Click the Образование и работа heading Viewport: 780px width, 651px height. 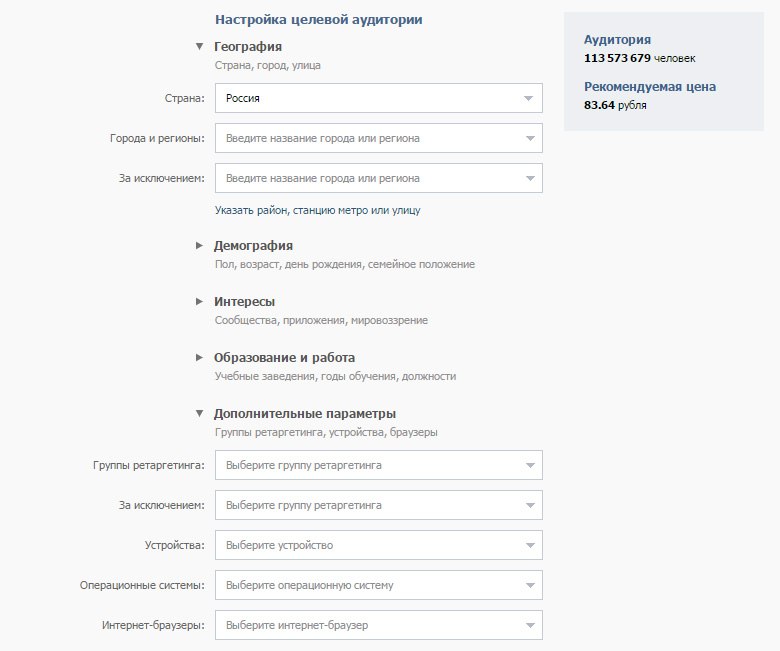284,357
